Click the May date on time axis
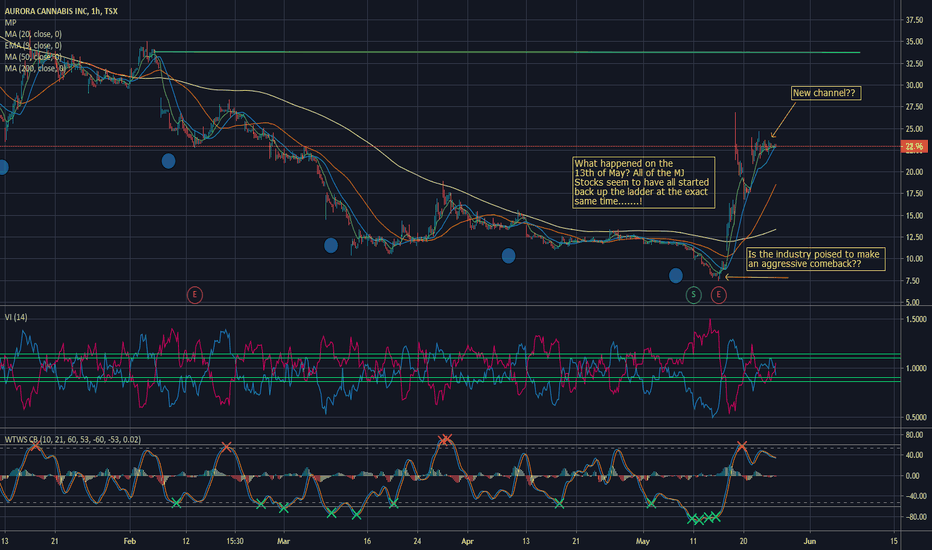This screenshot has width=932, height=550. point(643,541)
